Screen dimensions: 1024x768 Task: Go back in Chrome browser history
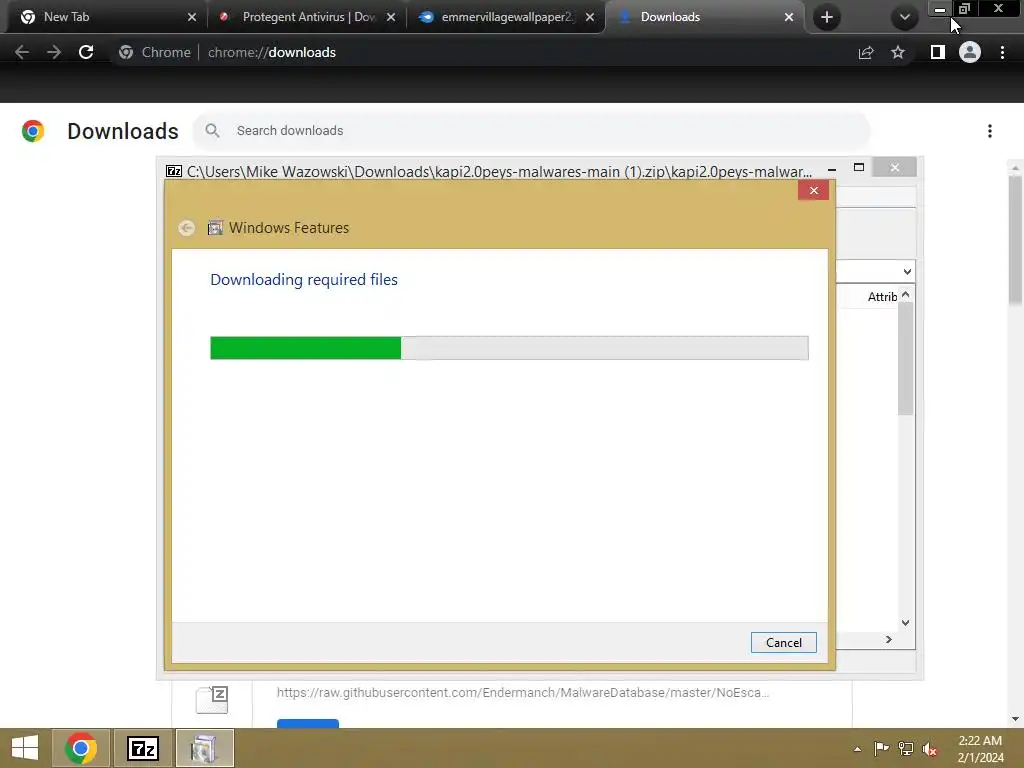pos(22,52)
